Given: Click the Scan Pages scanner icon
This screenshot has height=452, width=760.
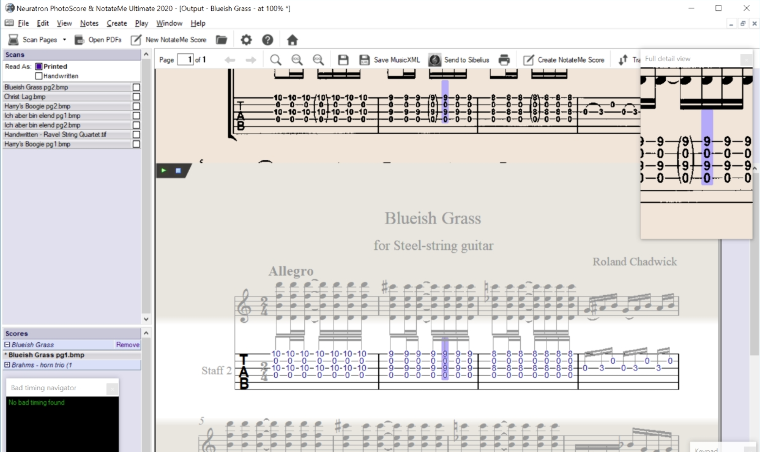Looking at the screenshot, I should pyautogui.click(x=14, y=40).
